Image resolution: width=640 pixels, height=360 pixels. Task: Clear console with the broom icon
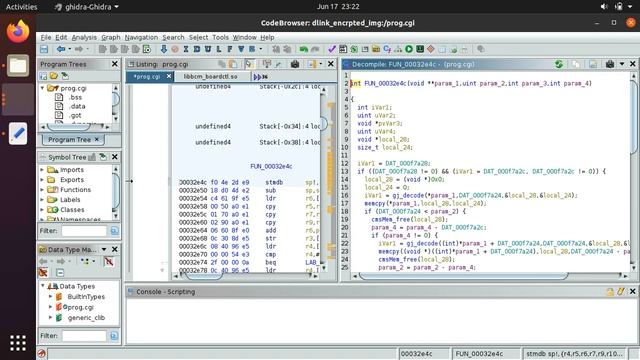click(x=621, y=291)
